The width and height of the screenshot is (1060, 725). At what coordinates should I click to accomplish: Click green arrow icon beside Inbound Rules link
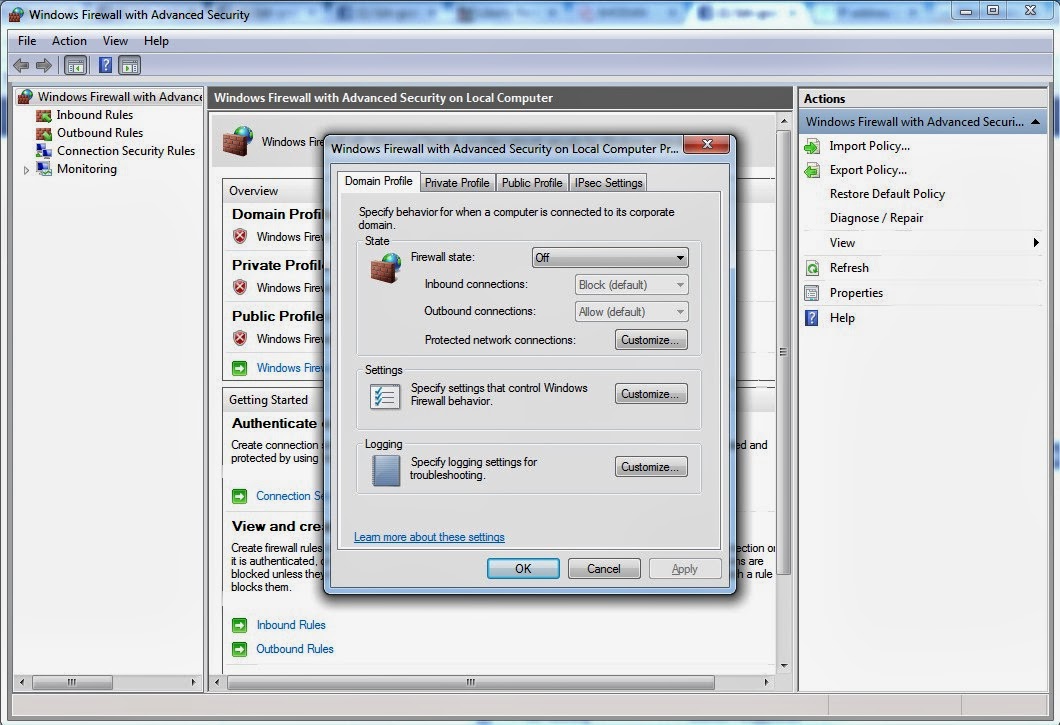point(239,625)
